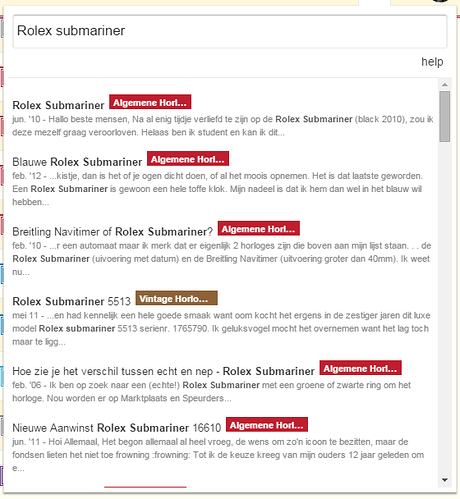Open the 'Rolex Submariner' first result
460x499 pixels.
tap(58, 105)
